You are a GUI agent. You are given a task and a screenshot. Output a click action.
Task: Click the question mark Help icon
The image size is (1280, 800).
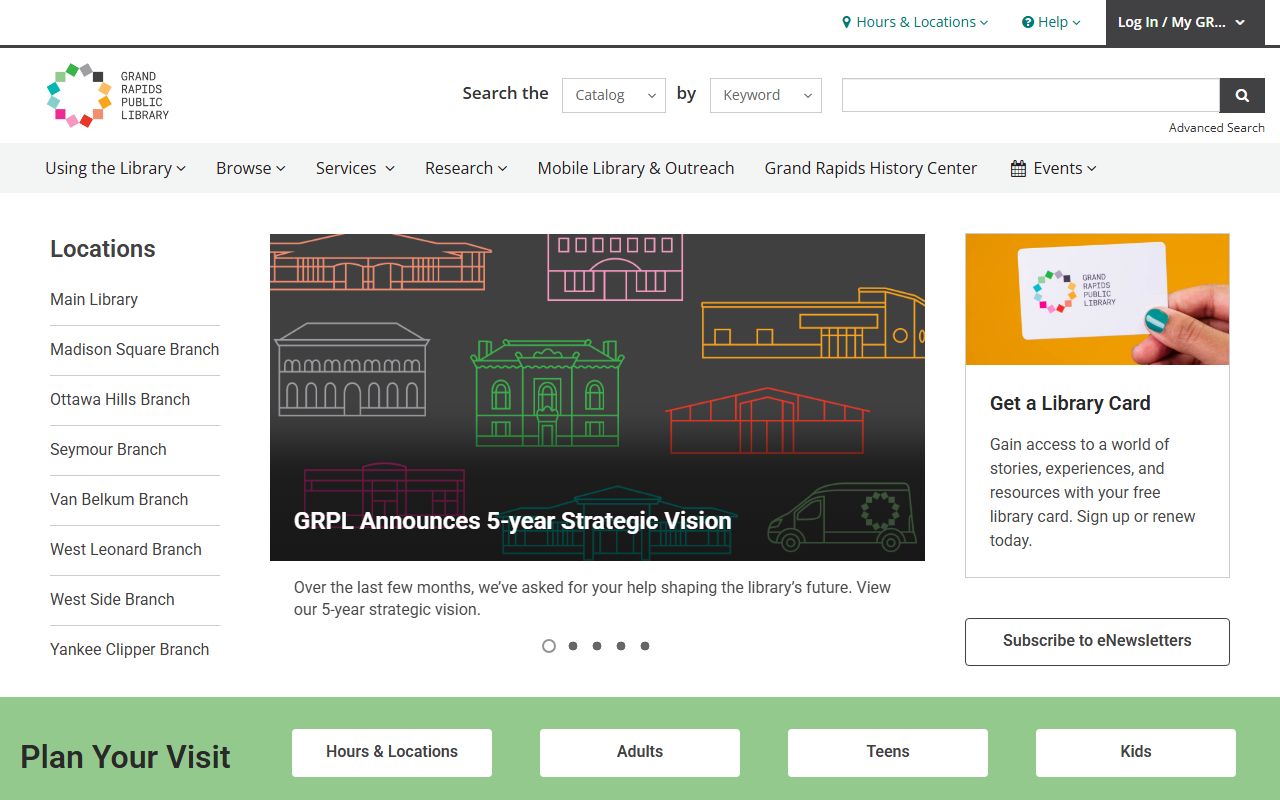[x=1028, y=22]
